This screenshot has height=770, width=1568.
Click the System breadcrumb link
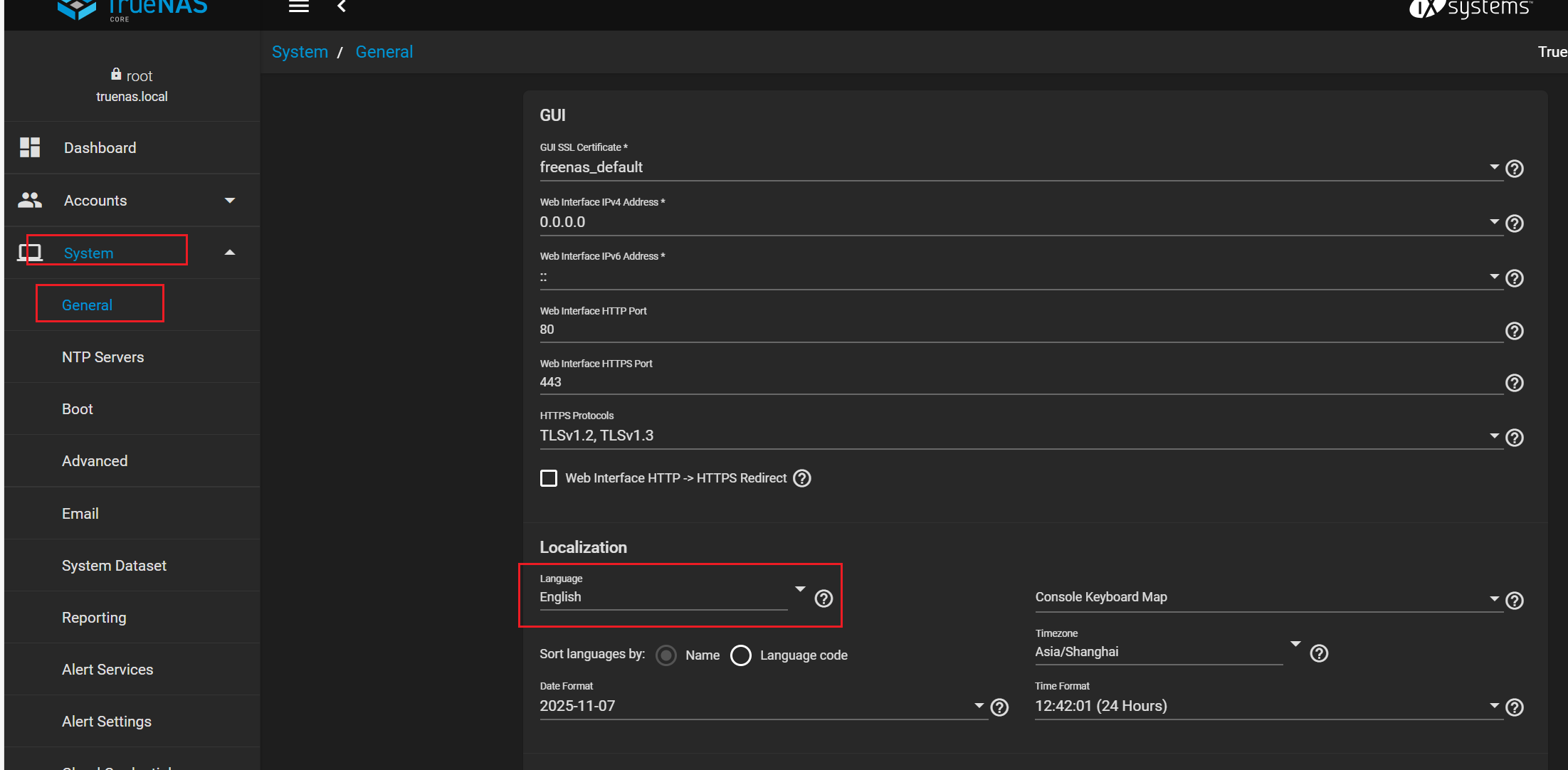click(x=300, y=52)
